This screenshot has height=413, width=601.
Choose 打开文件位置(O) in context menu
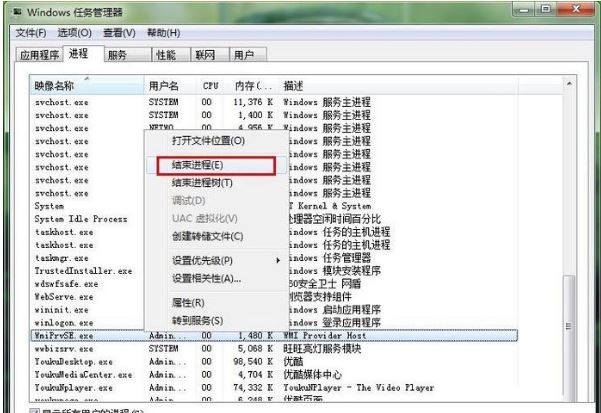click(216, 141)
